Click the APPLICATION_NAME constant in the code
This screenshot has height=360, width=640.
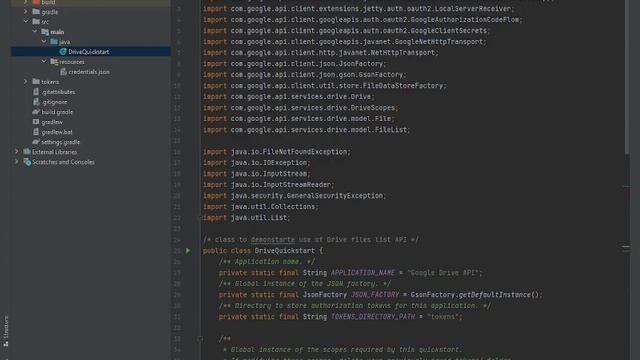click(x=363, y=273)
